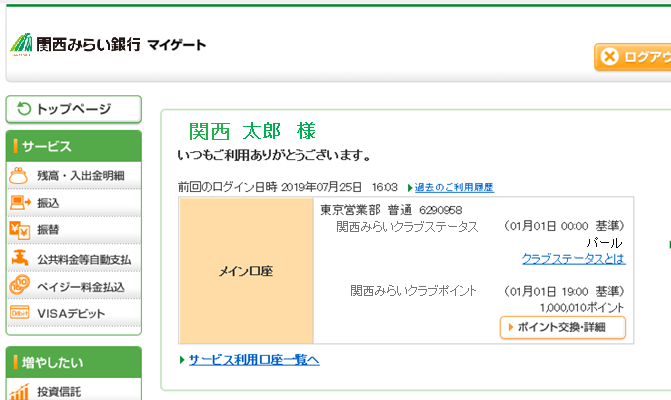Screen dimensions: 671x400
Task: Click the 関西みらい銀行 logo icon
Action: [21, 44]
